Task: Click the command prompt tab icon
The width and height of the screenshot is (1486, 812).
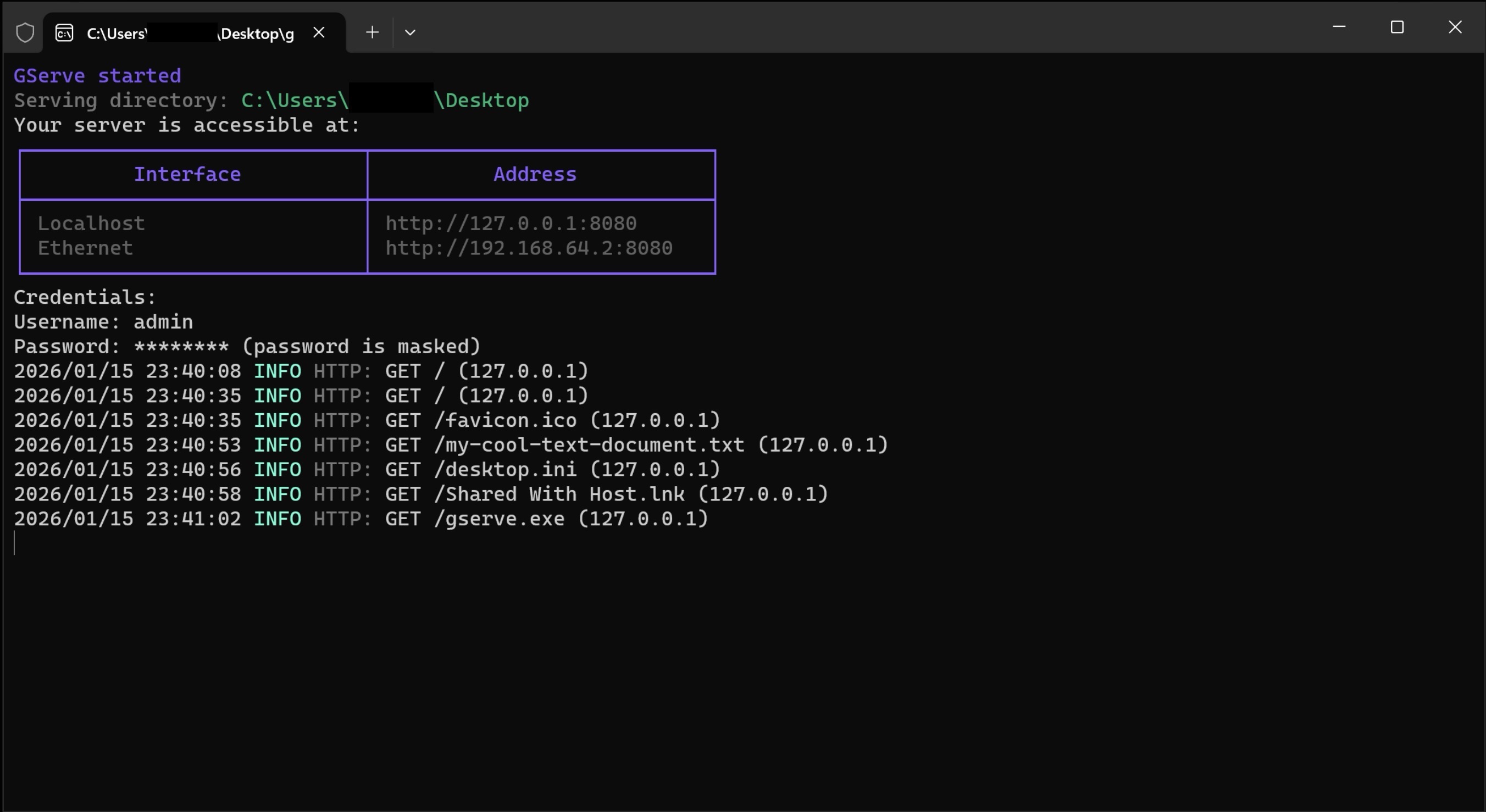Action: pyautogui.click(x=64, y=33)
